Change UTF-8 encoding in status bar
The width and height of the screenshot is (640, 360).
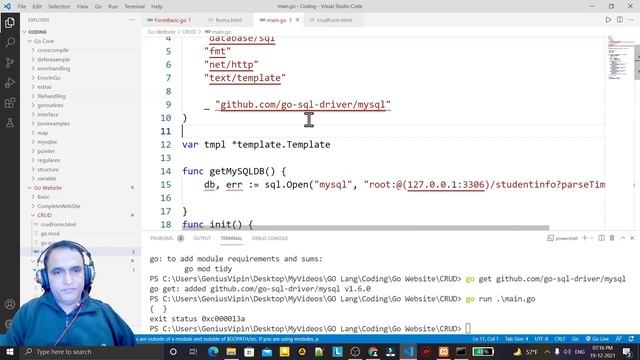coord(542,339)
